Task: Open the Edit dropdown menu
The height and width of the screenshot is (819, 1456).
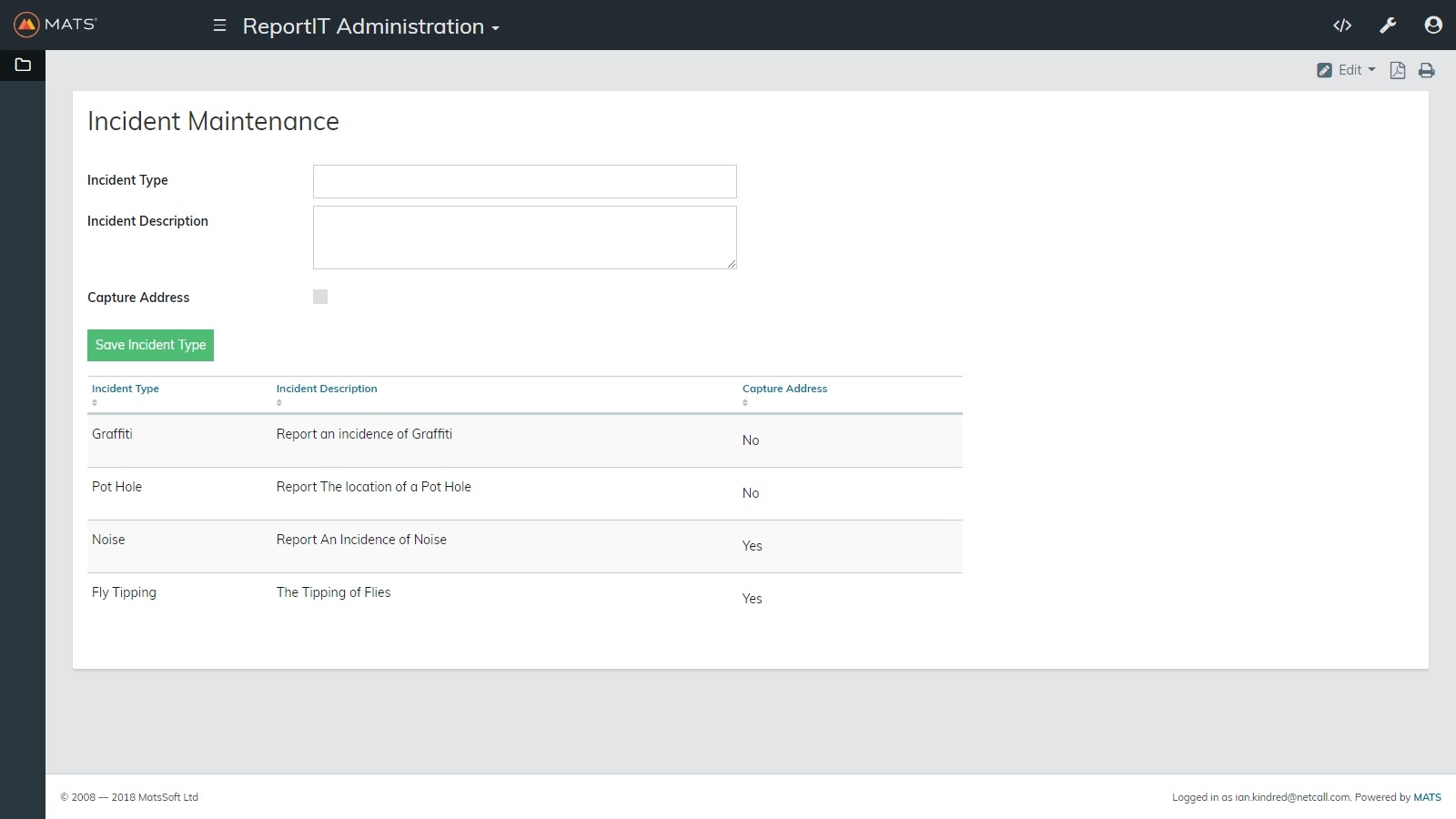Action: tap(1347, 70)
